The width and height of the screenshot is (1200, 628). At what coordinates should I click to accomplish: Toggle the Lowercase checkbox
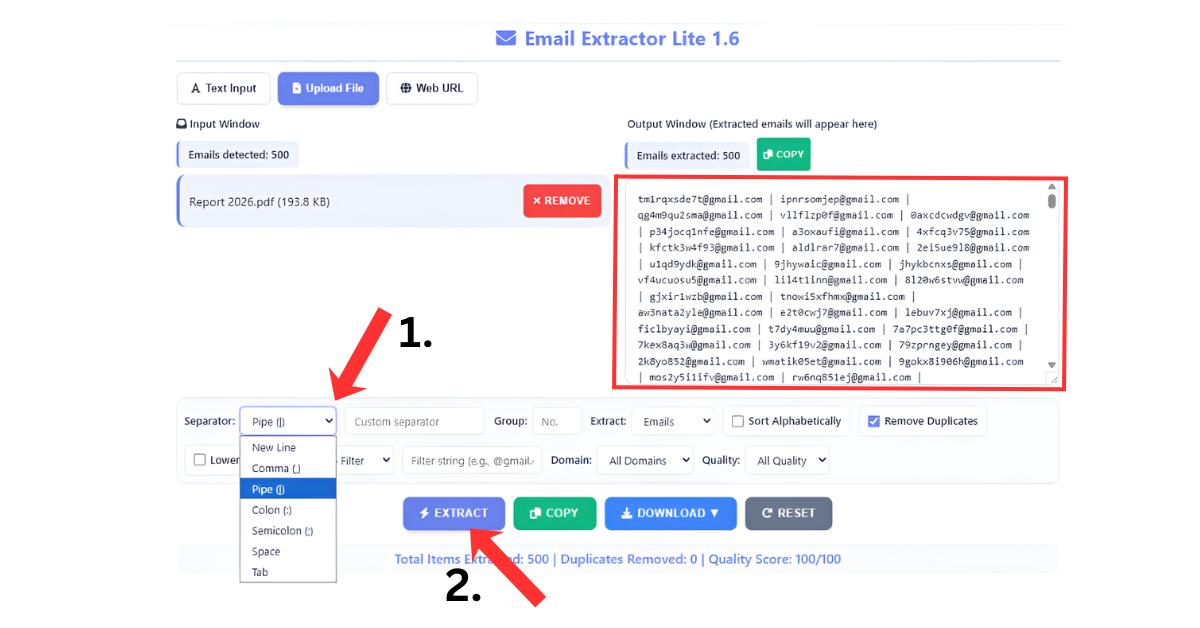200,460
